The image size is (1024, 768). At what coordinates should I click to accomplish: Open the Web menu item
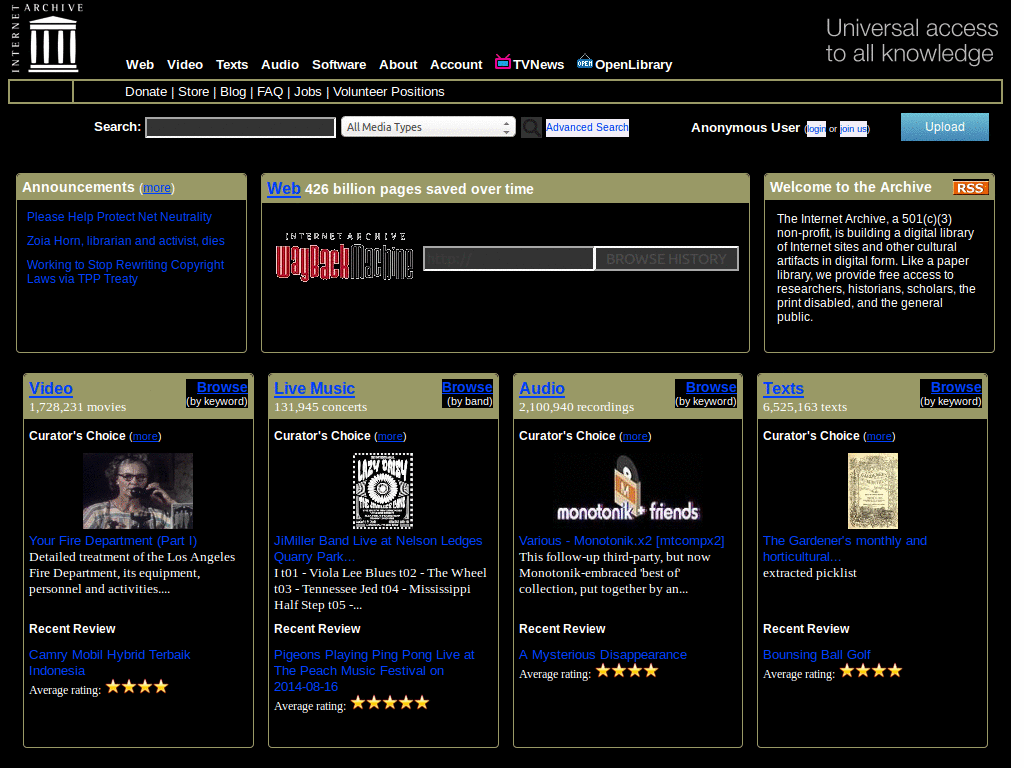point(140,65)
